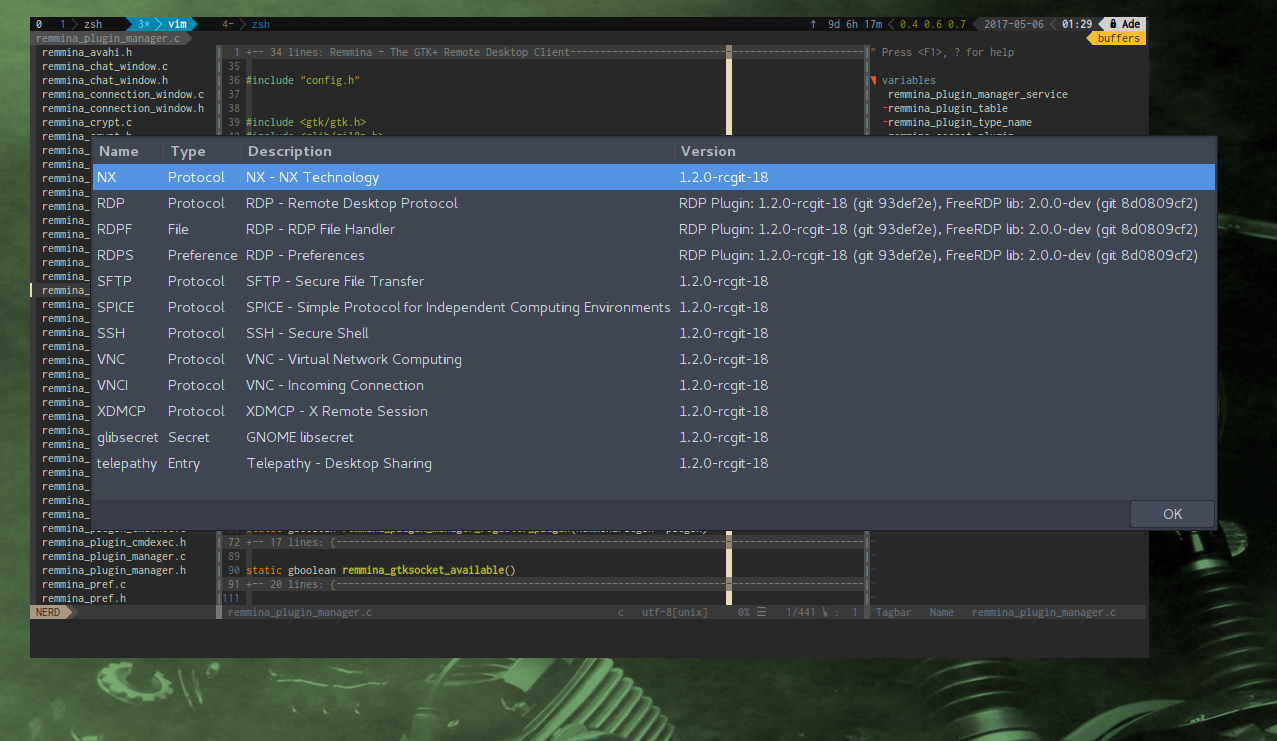Screen dimensions: 1277x741
Task: Select the SPICE protocol plugin row
Action: 458,307
